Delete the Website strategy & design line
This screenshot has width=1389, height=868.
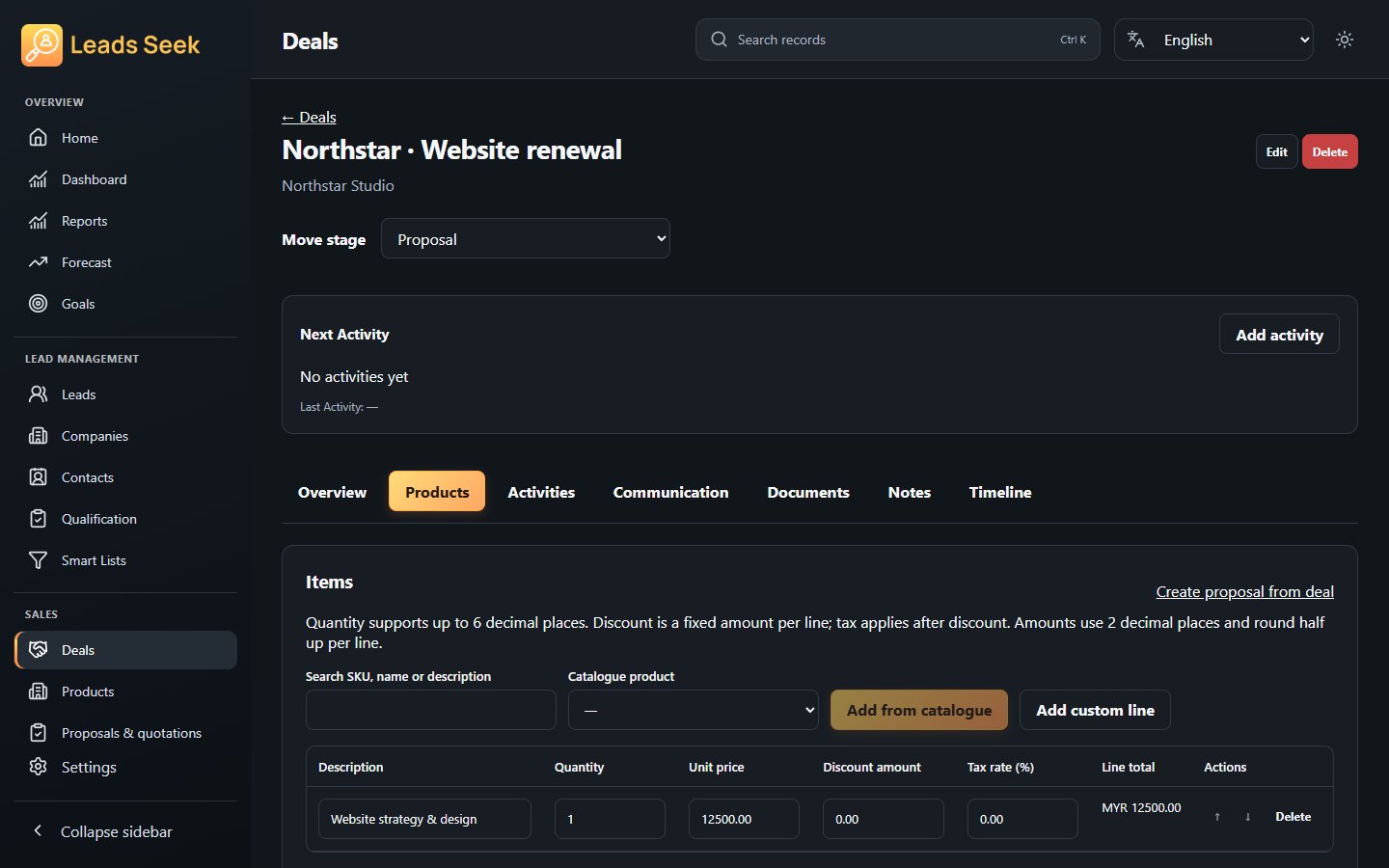[x=1293, y=817]
